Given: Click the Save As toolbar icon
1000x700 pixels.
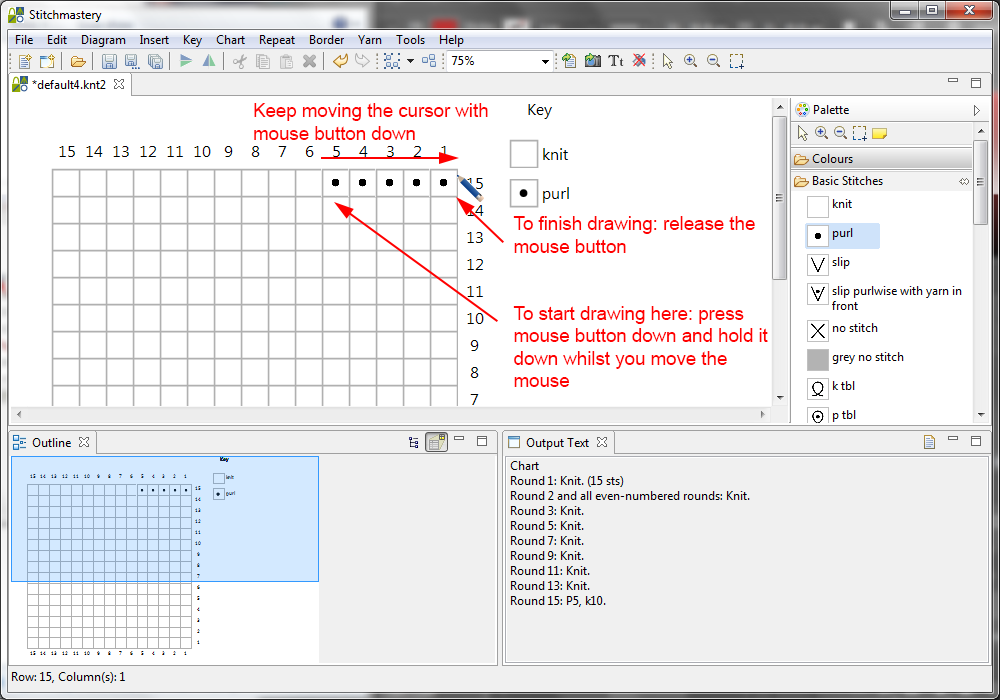Looking at the screenshot, I should (x=131, y=61).
